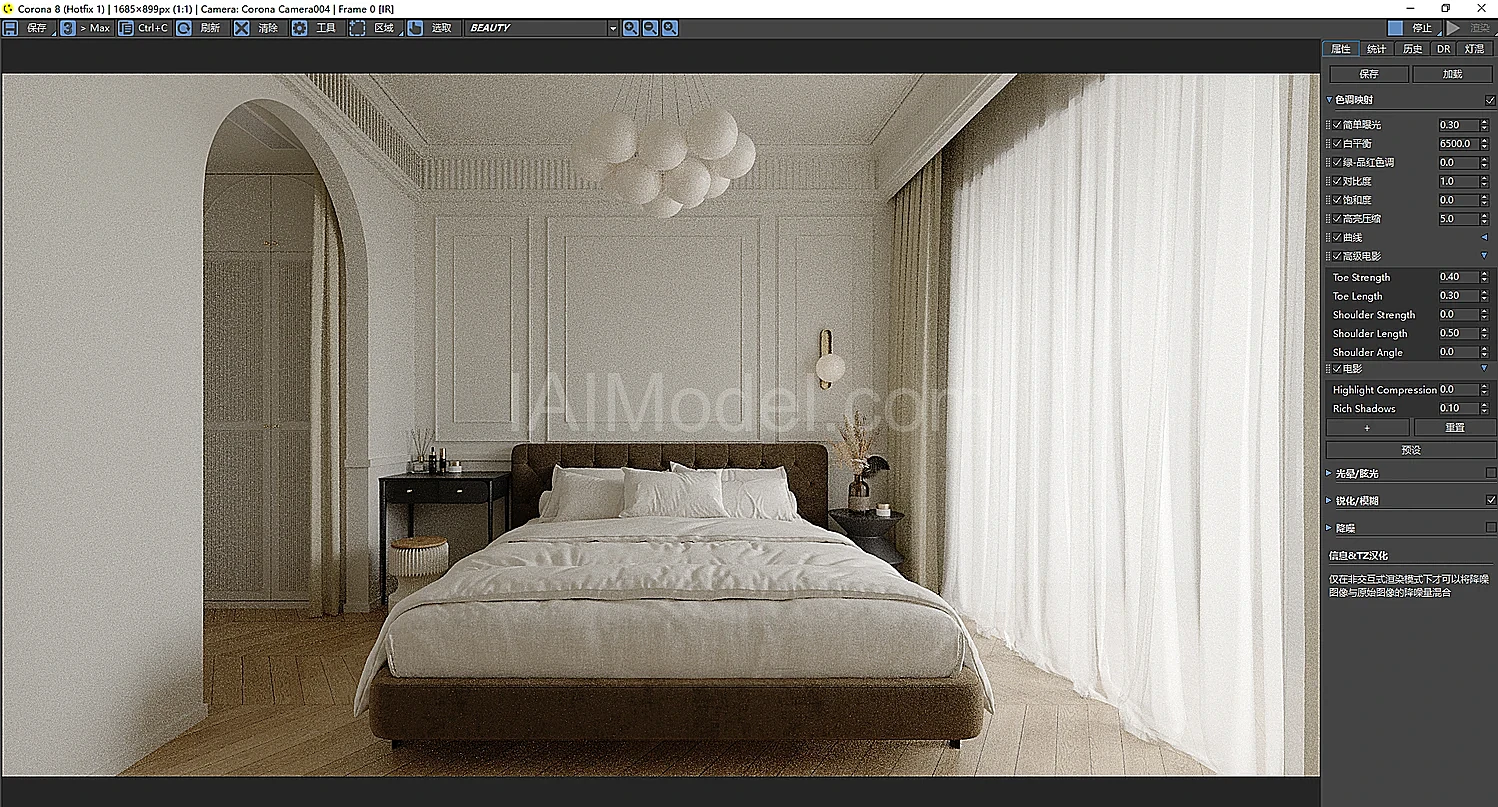Copy the render with the Ctrl+C button
Image resolution: width=1498 pixels, height=807 pixels.
pos(144,28)
